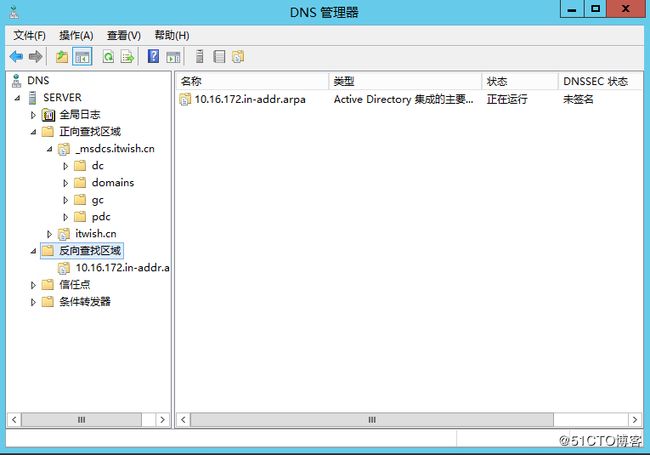
Task: Open Help via the question mark icon
Action: click(153, 56)
